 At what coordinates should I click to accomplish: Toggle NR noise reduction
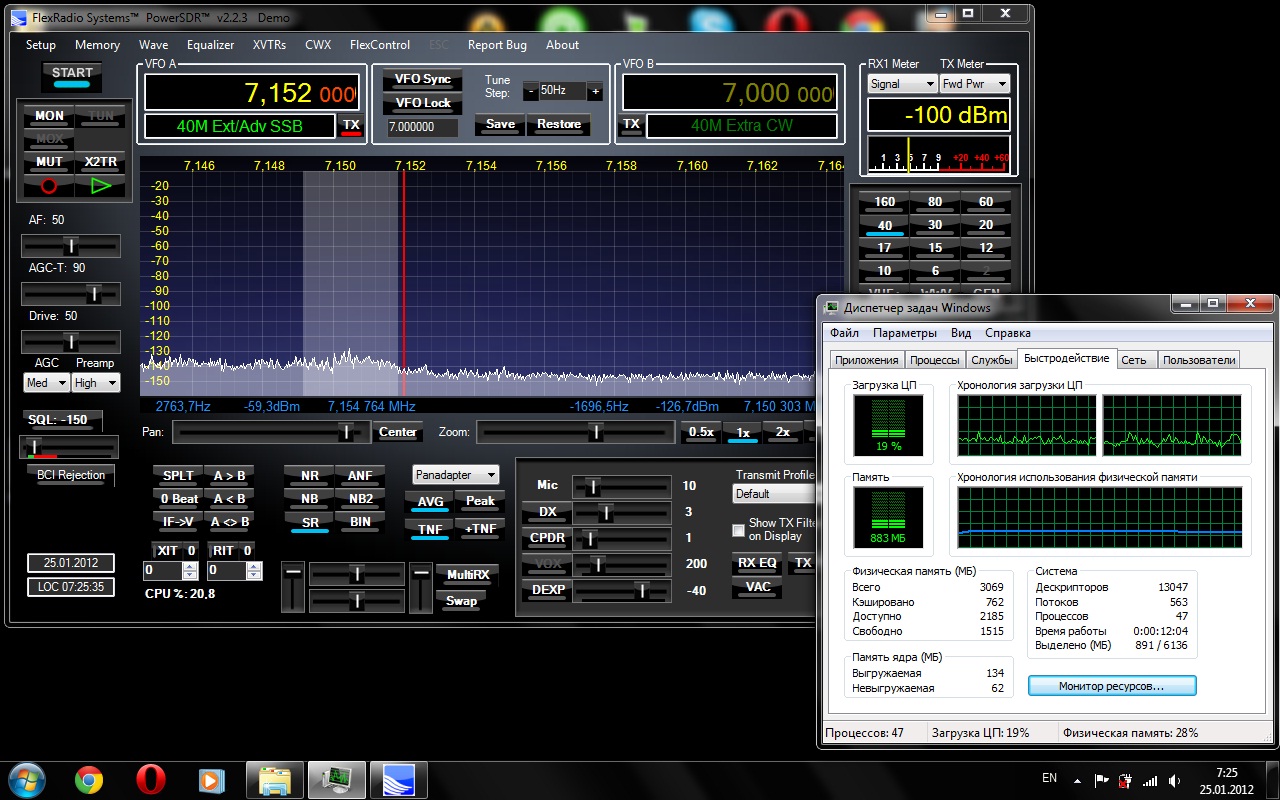coord(310,476)
